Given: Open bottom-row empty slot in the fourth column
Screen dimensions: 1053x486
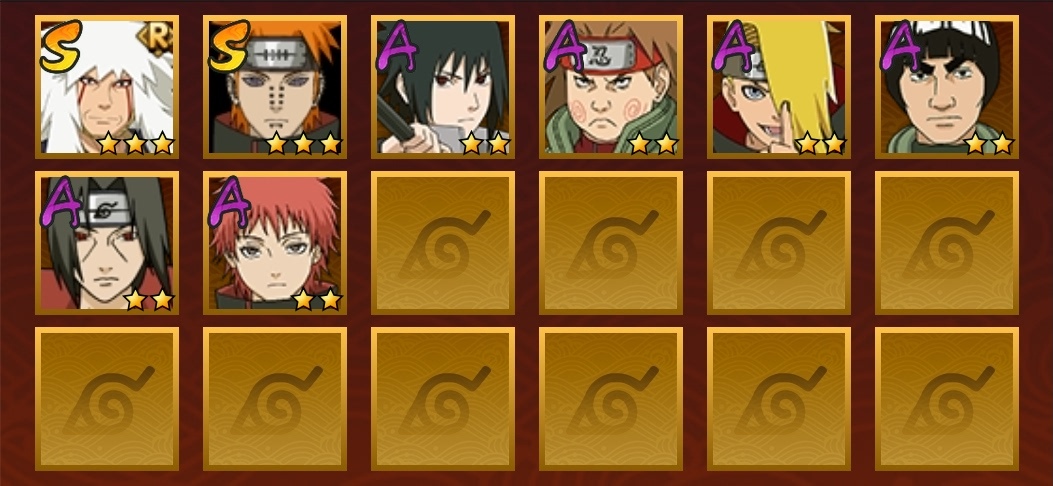Looking at the screenshot, I should (610, 399).
